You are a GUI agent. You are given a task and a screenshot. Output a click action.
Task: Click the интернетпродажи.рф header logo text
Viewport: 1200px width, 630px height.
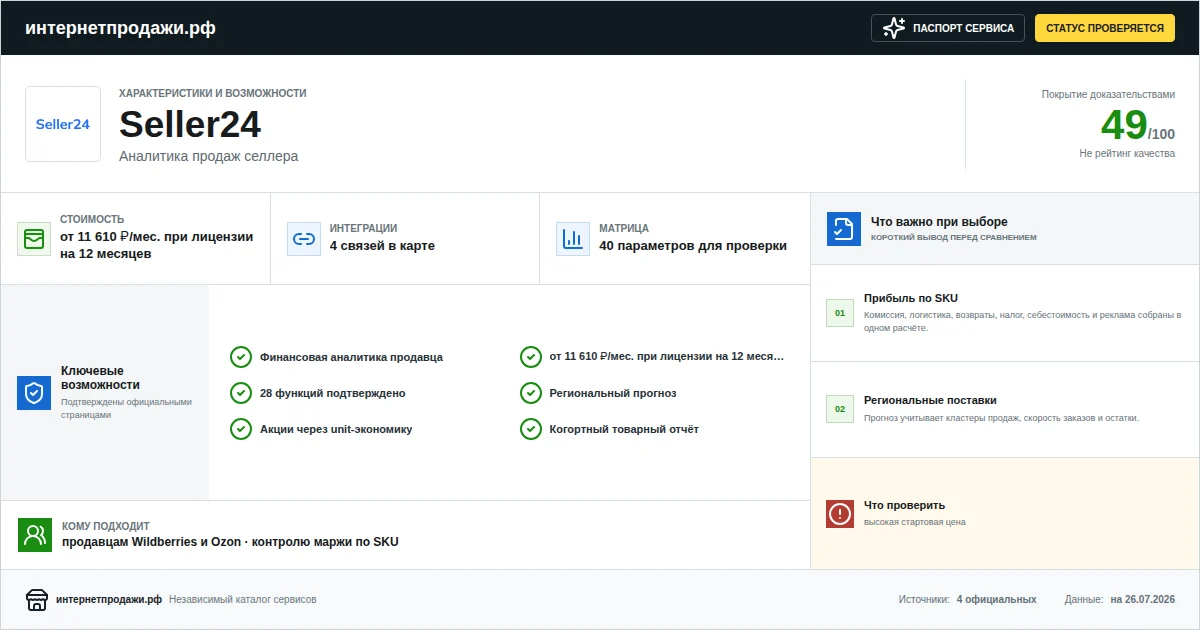tap(120, 28)
